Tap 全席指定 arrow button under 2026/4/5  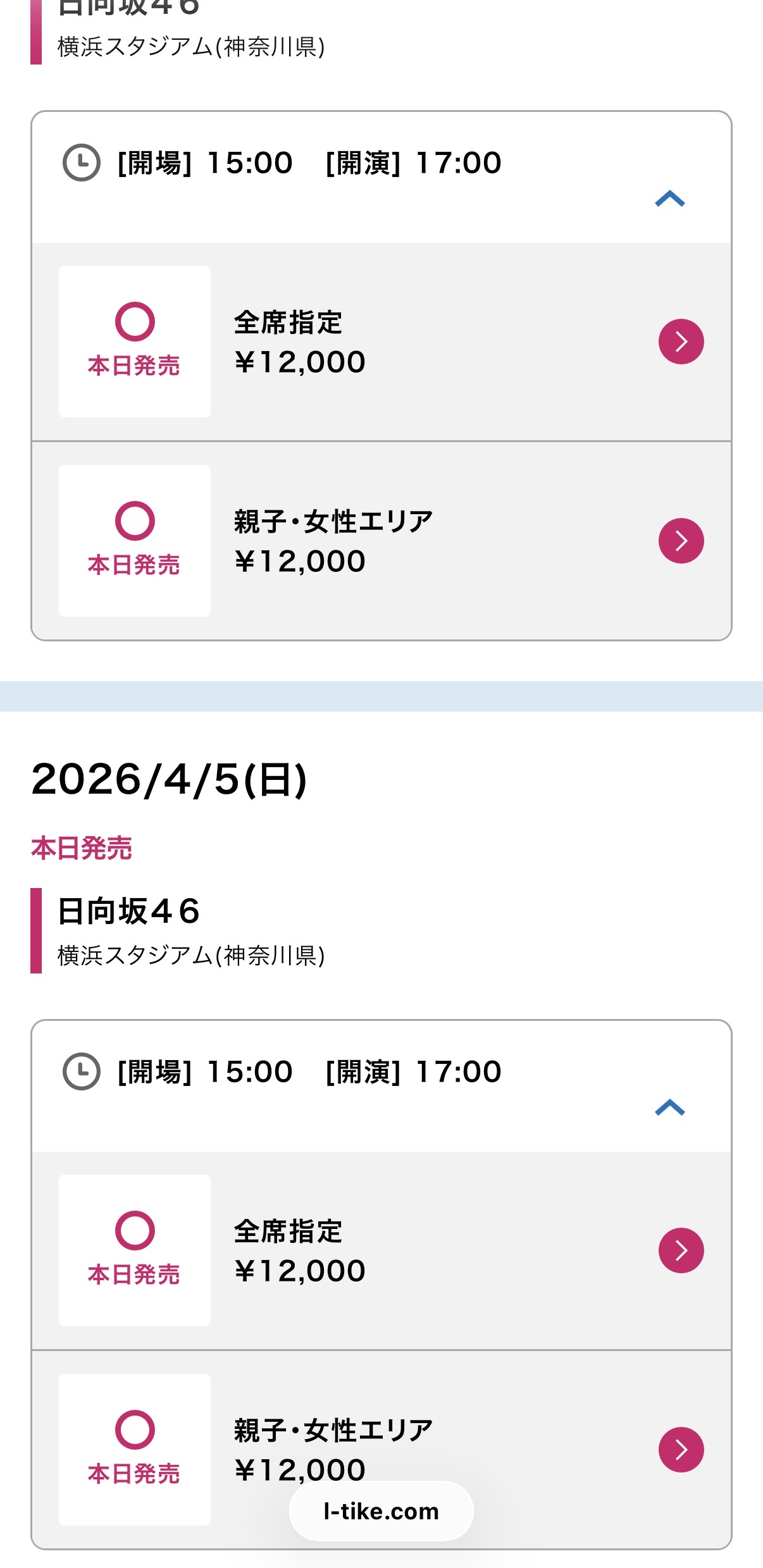(x=681, y=1250)
